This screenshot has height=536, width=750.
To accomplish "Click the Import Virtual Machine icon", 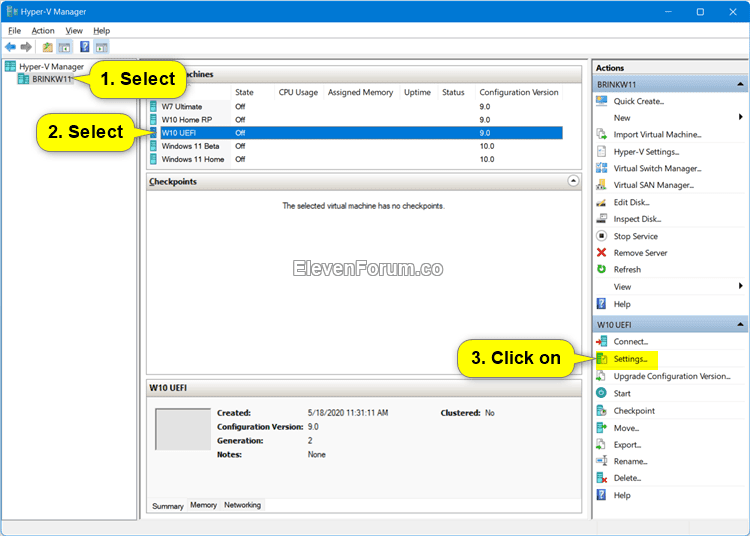I will click(x=601, y=134).
